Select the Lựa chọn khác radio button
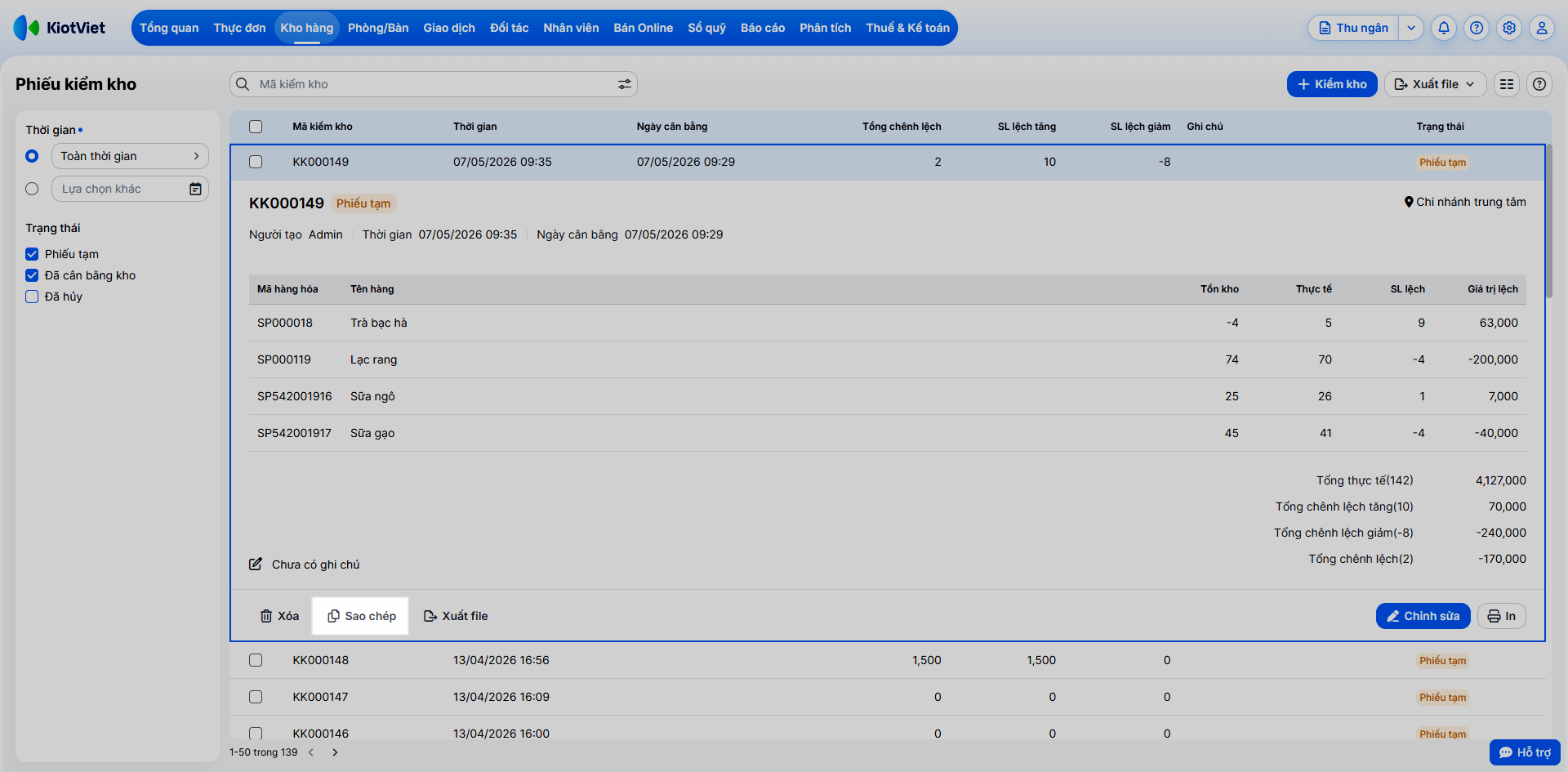 32,189
